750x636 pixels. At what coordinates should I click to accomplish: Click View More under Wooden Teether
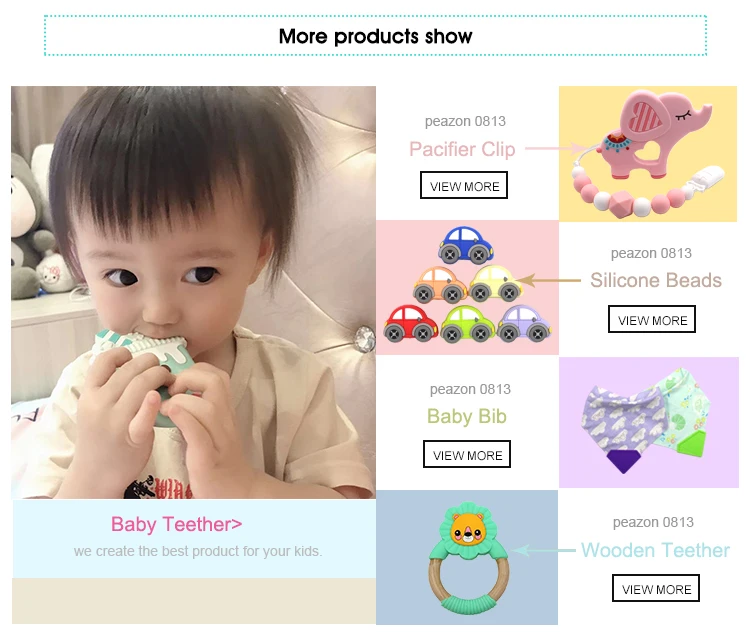pos(656,588)
